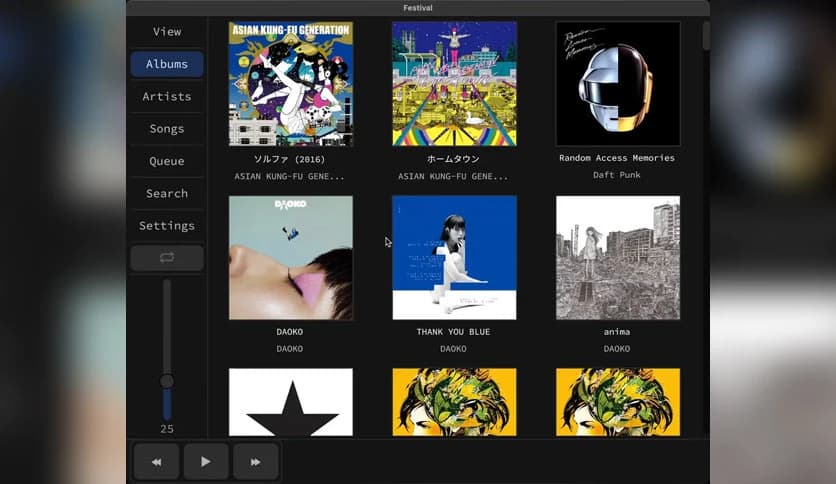Switch to the Artists tab
This screenshot has width=836, height=484.
167,96
